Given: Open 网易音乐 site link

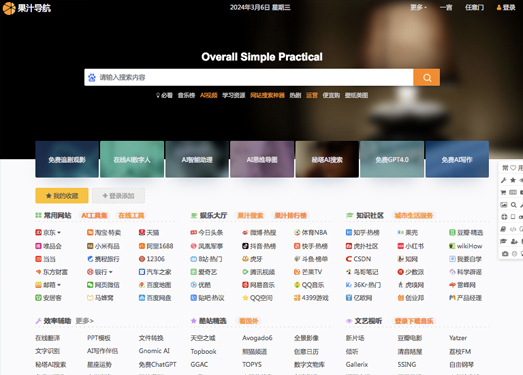Looking at the screenshot, I should 258,285.
